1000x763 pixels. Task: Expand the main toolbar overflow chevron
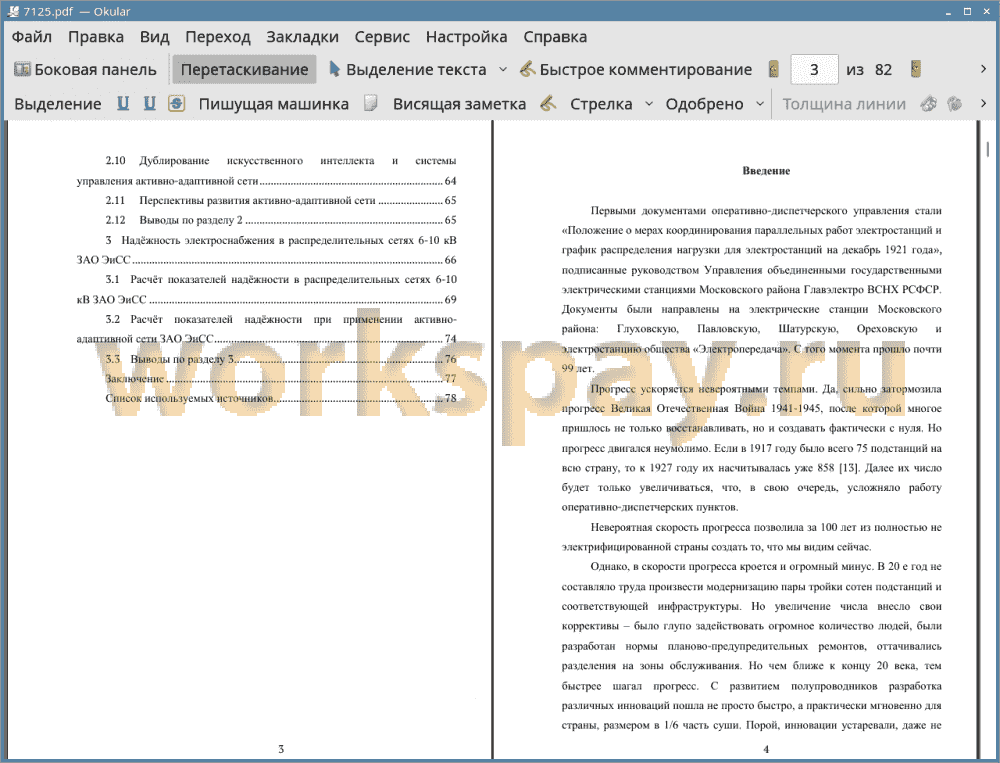pos(983,69)
